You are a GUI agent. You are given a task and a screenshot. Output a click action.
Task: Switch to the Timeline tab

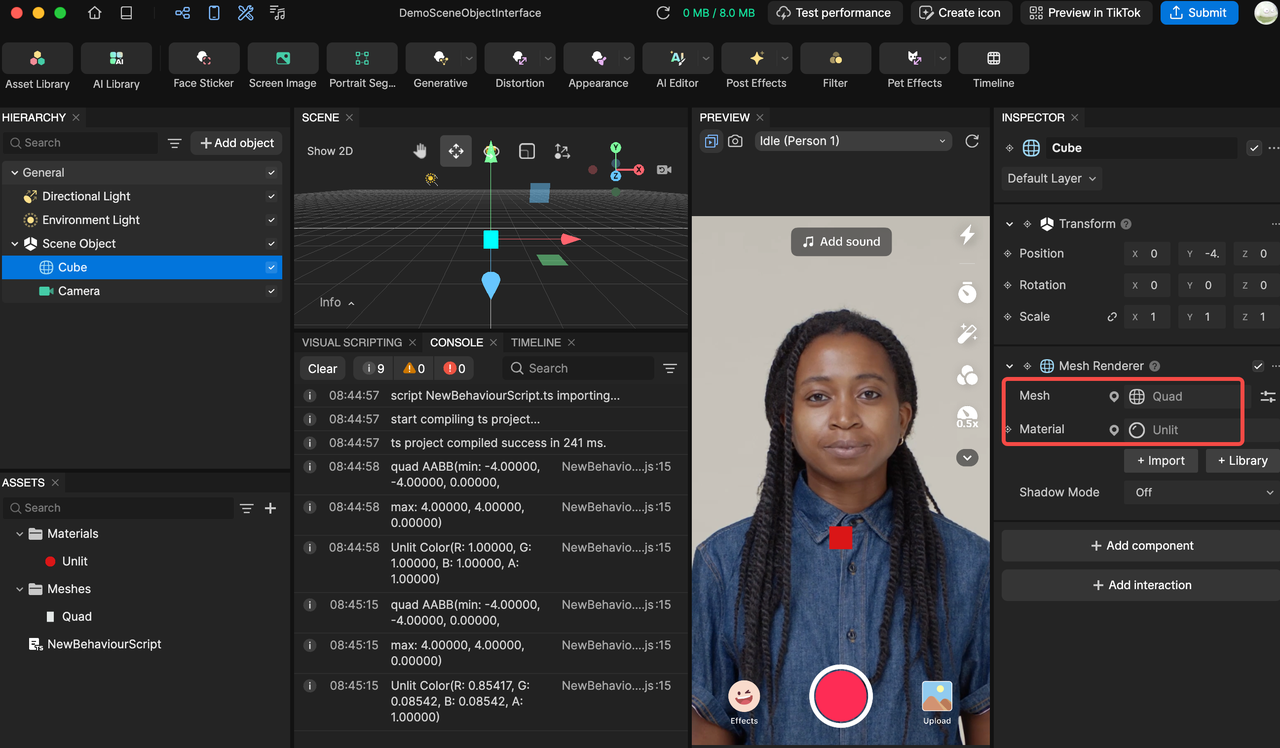point(536,342)
